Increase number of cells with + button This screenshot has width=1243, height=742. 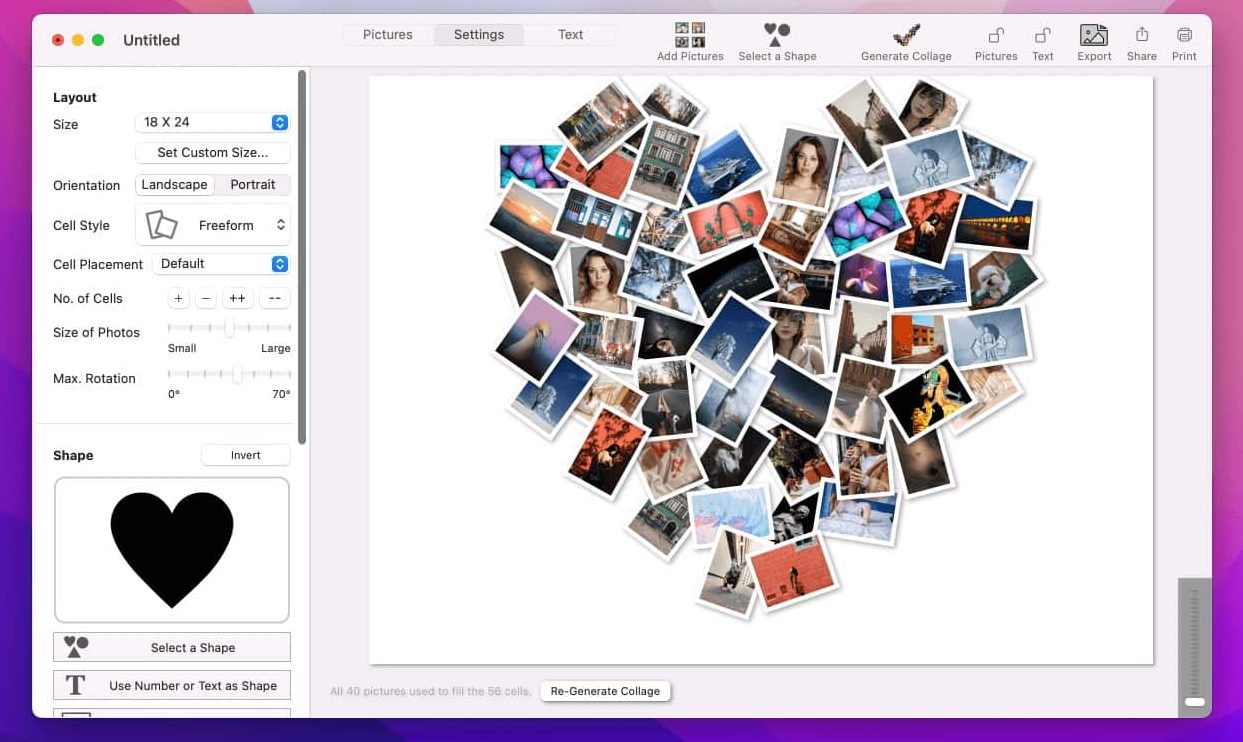pos(178,299)
